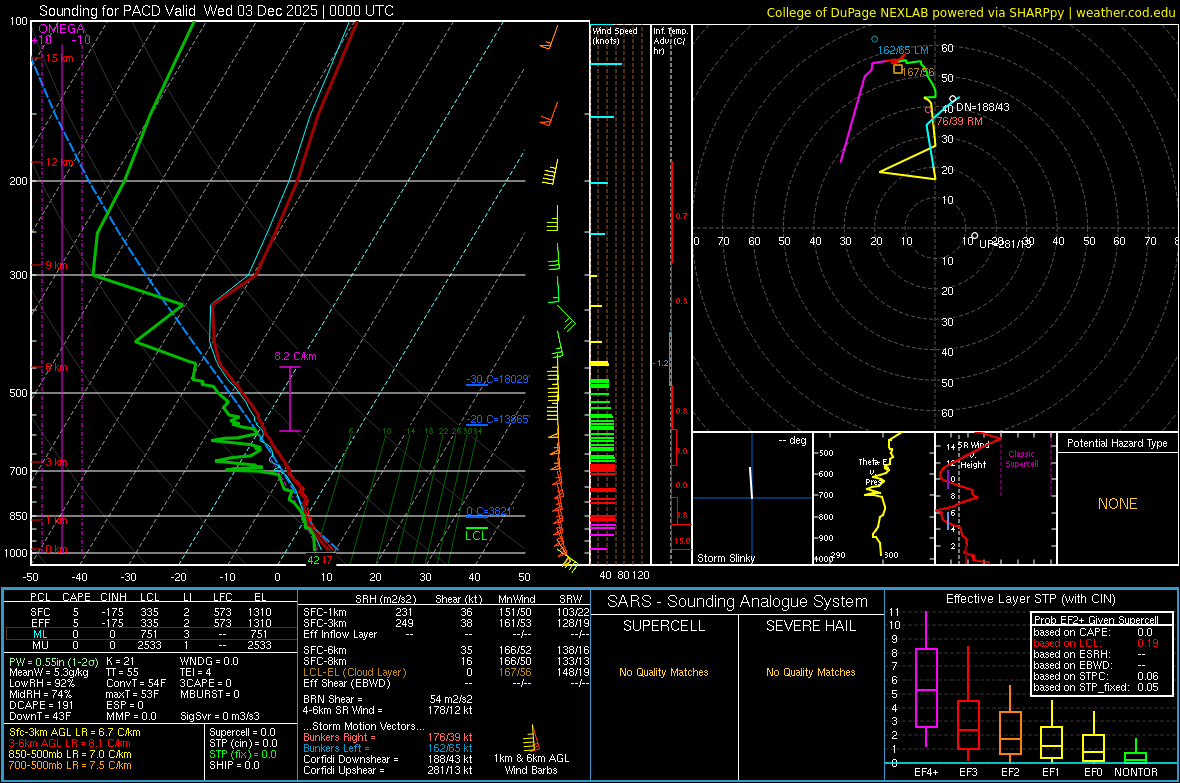Click the Theta-E vs pressure inset plot
The width and height of the screenshot is (1180, 783).
click(872, 498)
